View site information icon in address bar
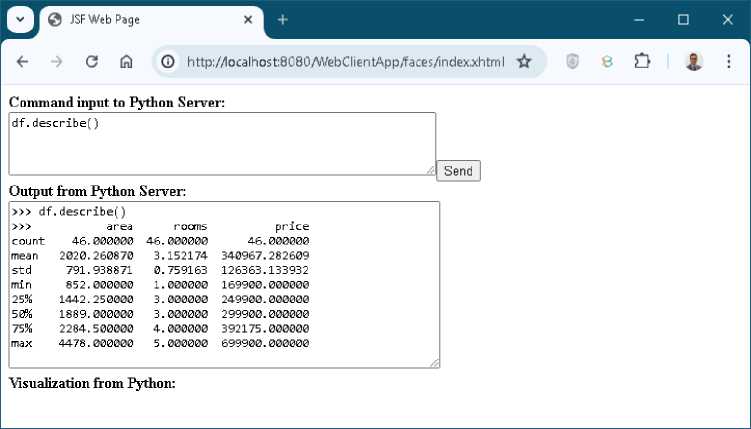Viewport: 751px width, 429px height. (168, 61)
